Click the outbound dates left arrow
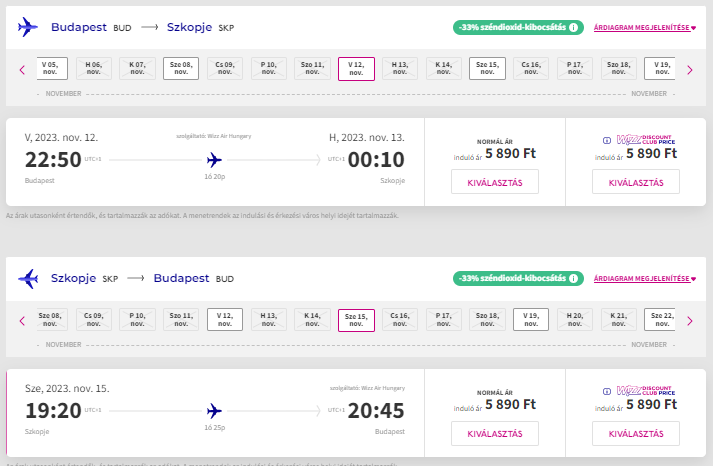Viewport: 713px width, 466px height. [22, 70]
